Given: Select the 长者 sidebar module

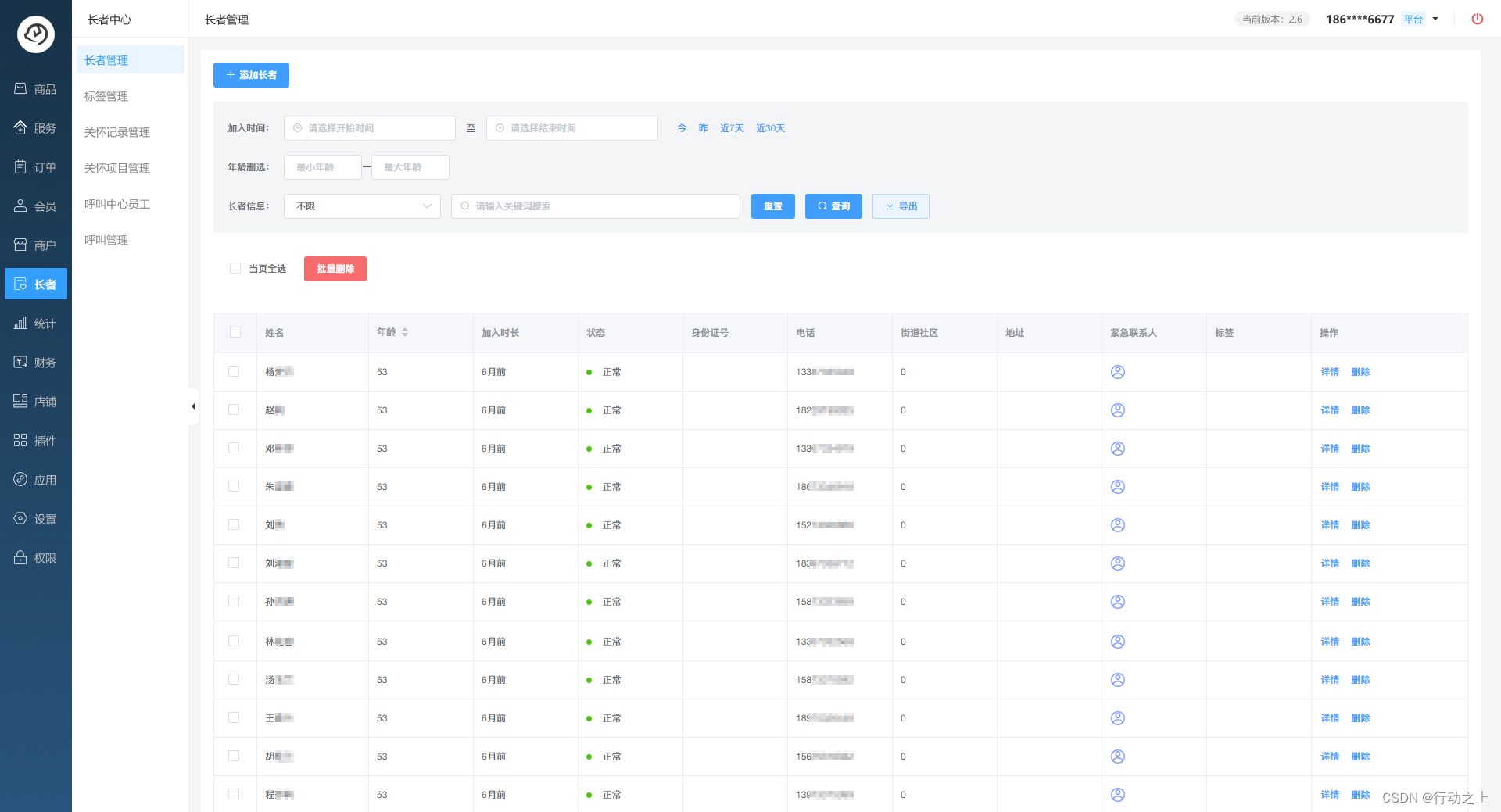Looking at the screenshot, I should pos(36,284).
